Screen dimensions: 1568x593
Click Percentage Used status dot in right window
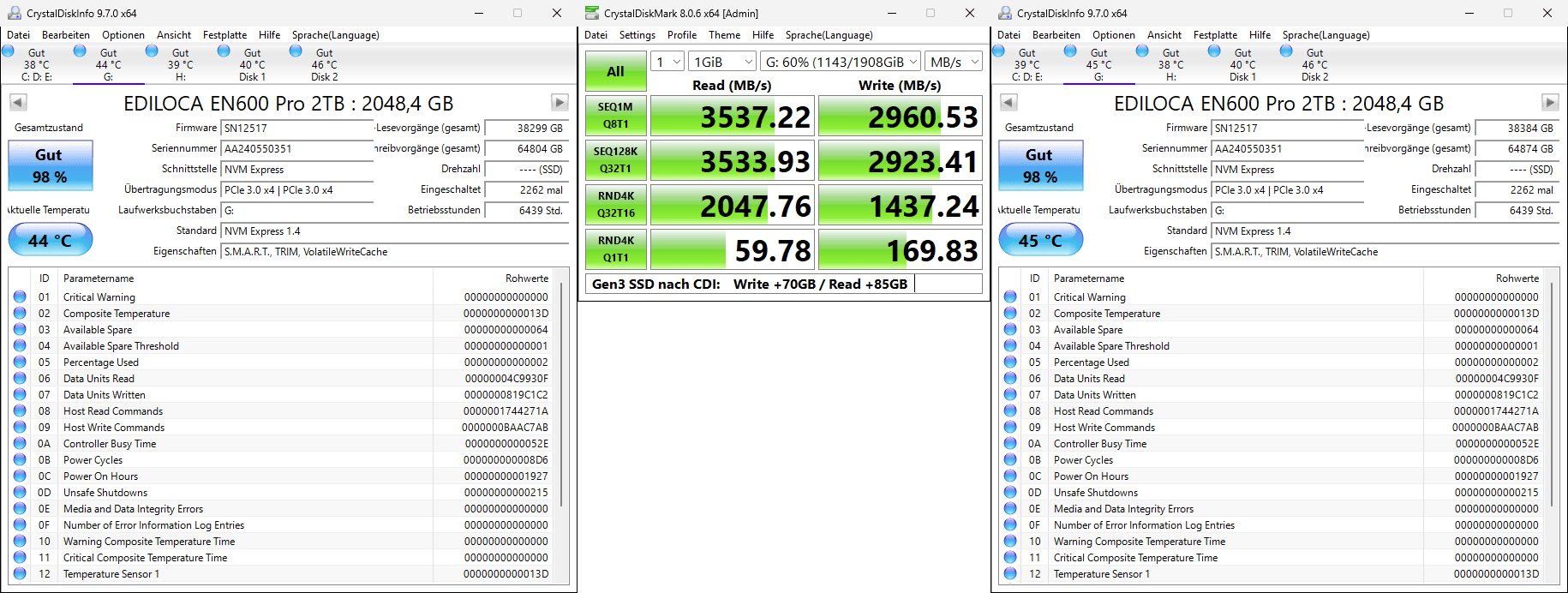(1010, 362)
